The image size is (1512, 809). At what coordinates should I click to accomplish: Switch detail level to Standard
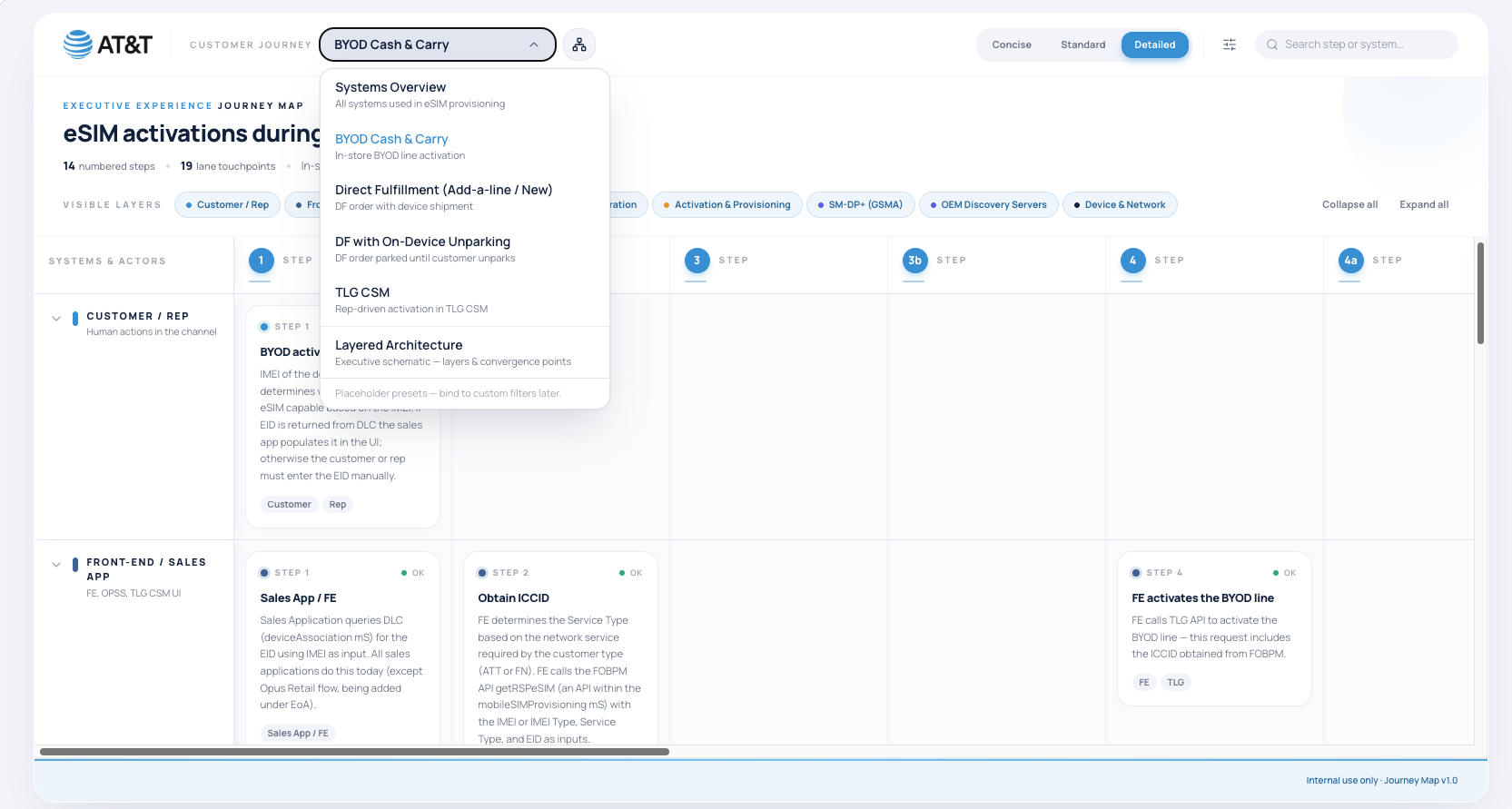pos(1083,44)
